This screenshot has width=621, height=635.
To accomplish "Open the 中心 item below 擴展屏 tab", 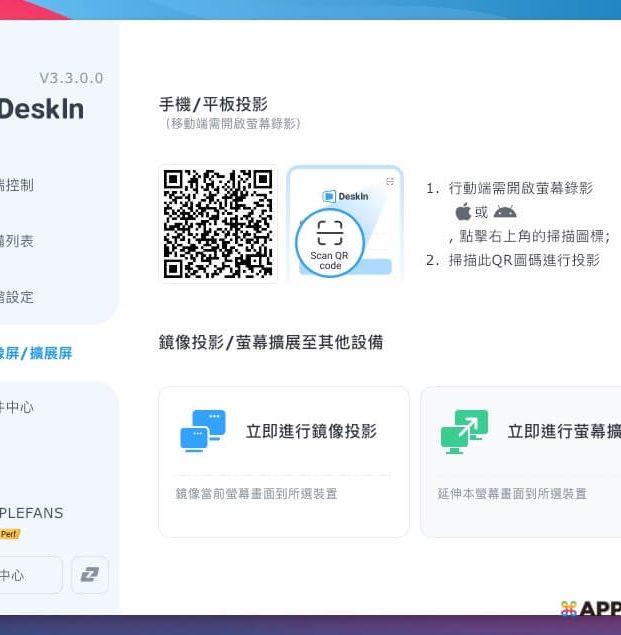I will point(17,407).
